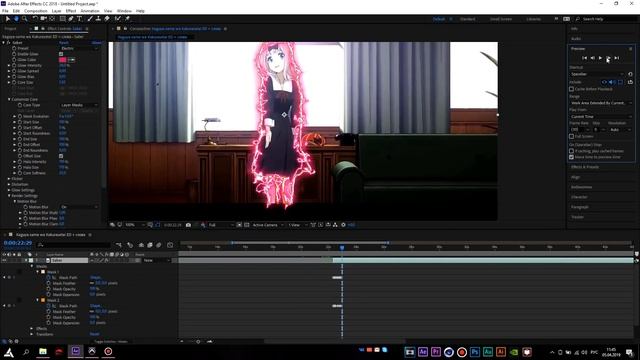The width and height of the screenshot is (640, 360).
Task: Step back one frame in Preview panel
Action: tap(593, 58)
